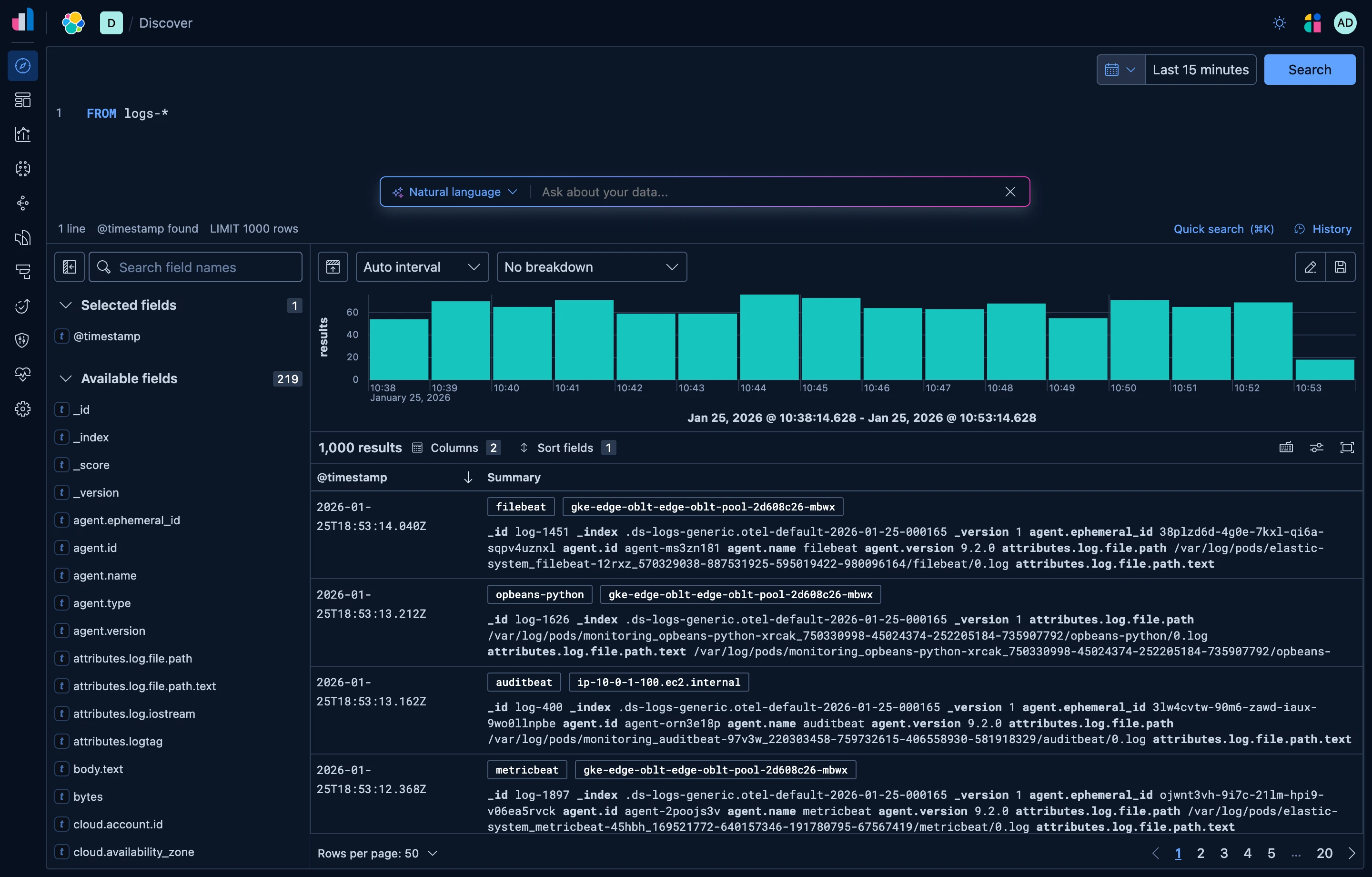Click the Discover breadcrumb
The image size is (1372, 877).
166,23
